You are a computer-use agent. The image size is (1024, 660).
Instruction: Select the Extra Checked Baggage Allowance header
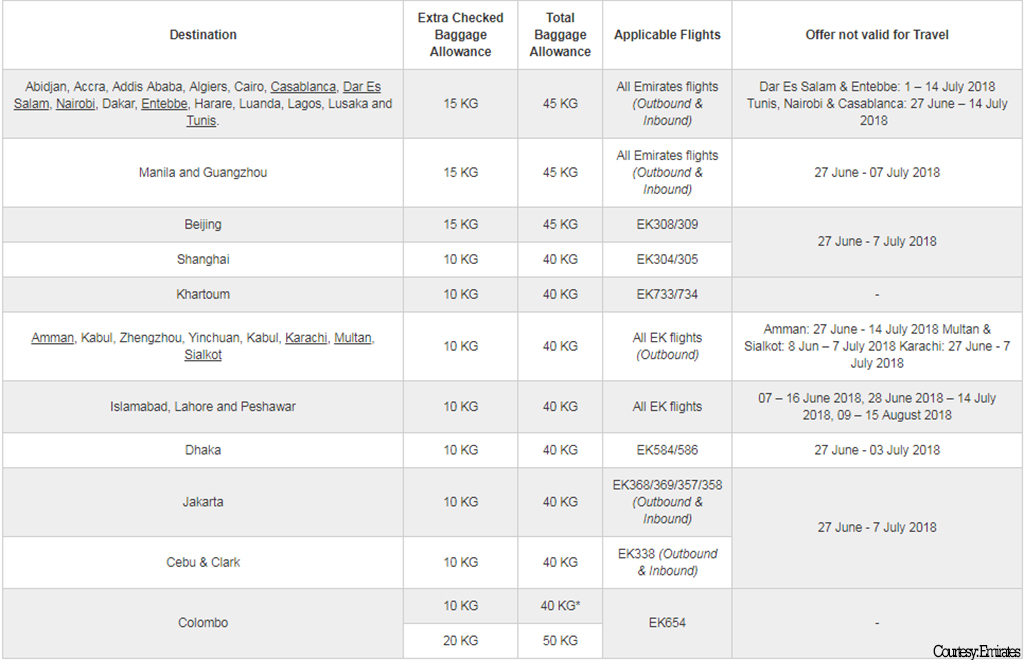[x=460, y=35]
